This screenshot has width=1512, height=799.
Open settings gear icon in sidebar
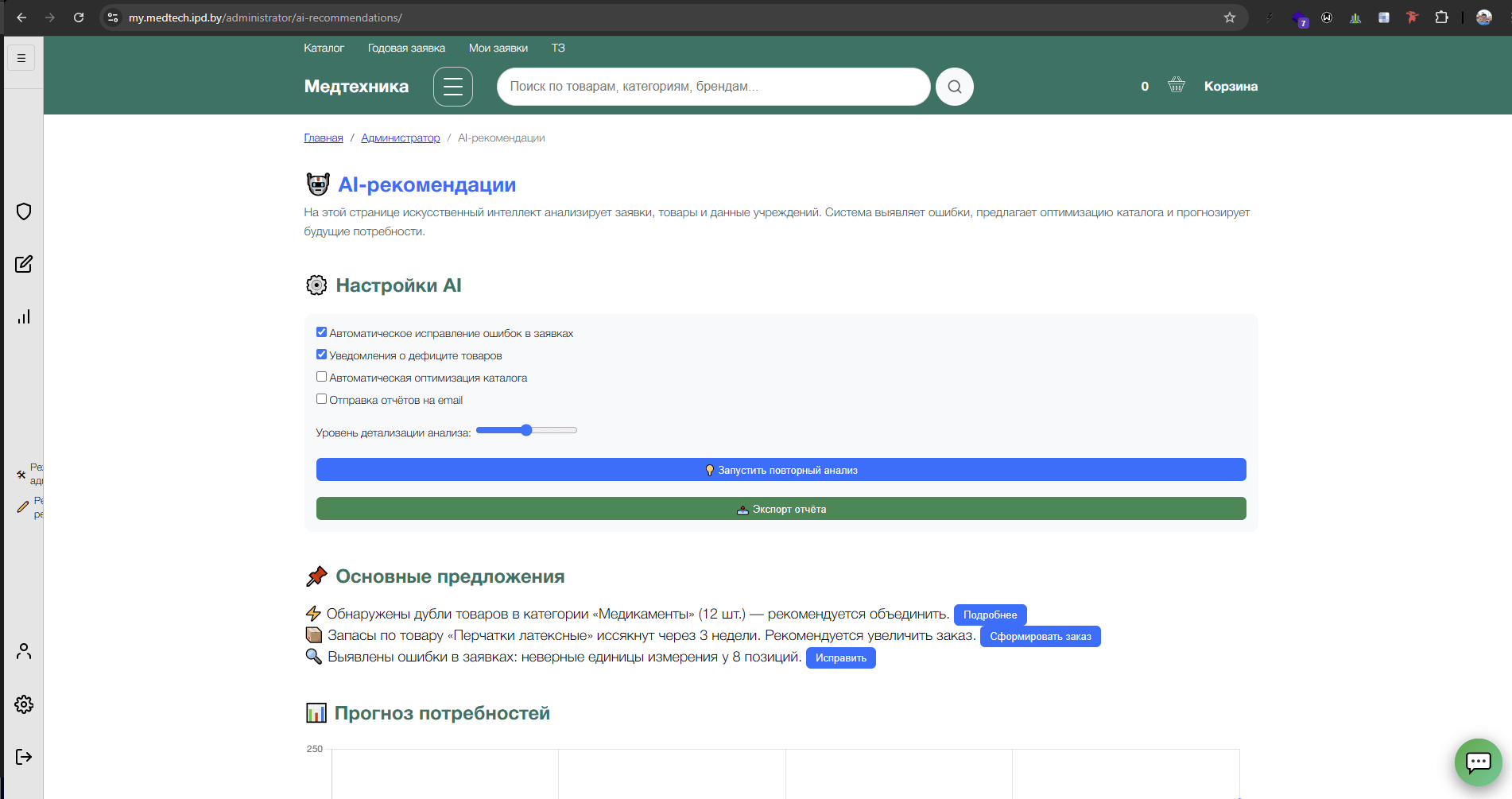pos(24,704)
